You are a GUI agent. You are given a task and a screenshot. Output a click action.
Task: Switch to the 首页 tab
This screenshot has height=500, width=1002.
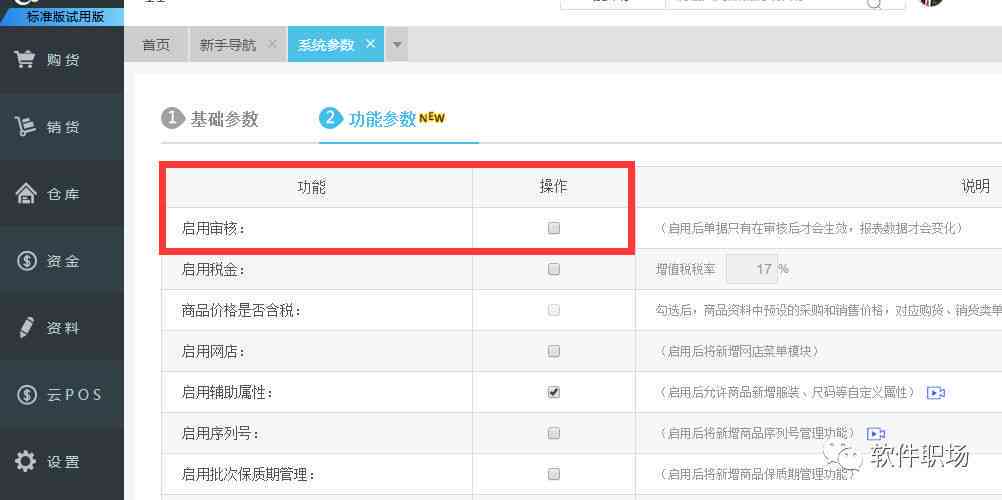[156, 45]
